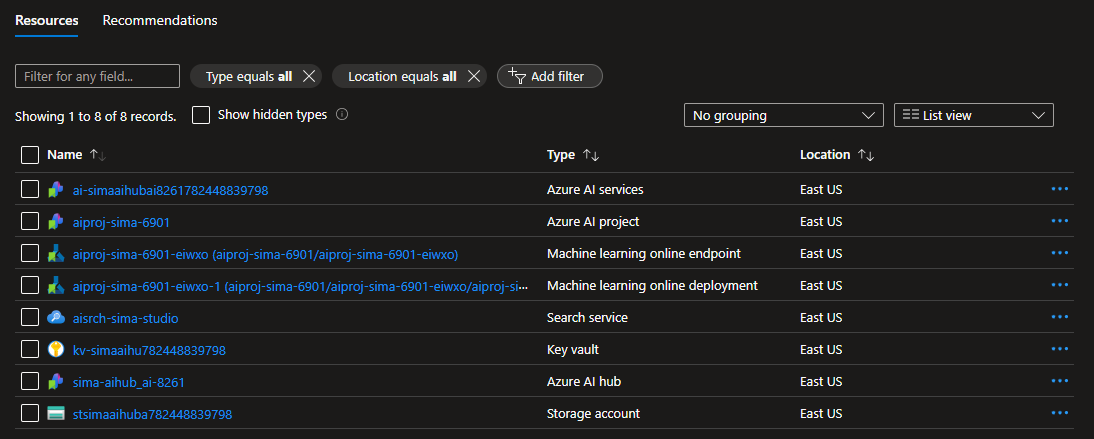Open the sima-aihub_ai-8261 resource link

(129, 382)
